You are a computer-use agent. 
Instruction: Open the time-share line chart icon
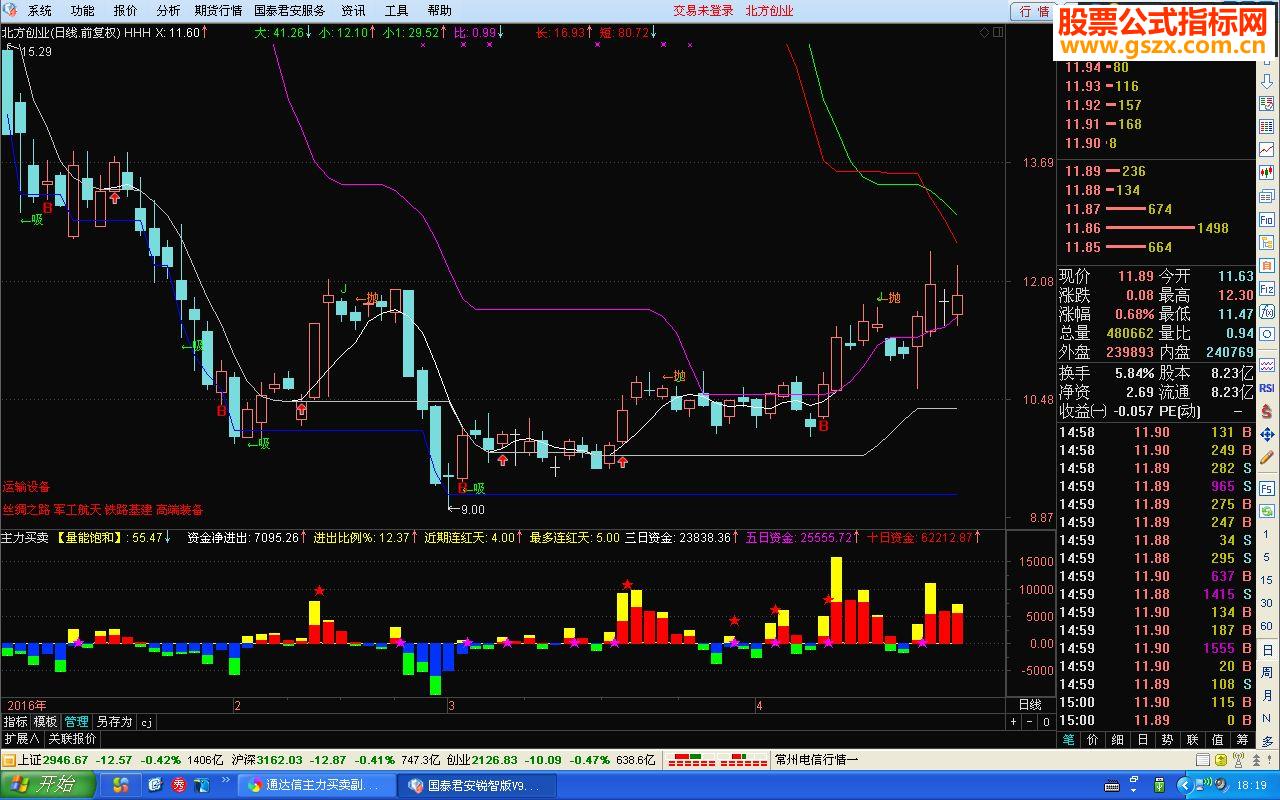point(1267,148)
